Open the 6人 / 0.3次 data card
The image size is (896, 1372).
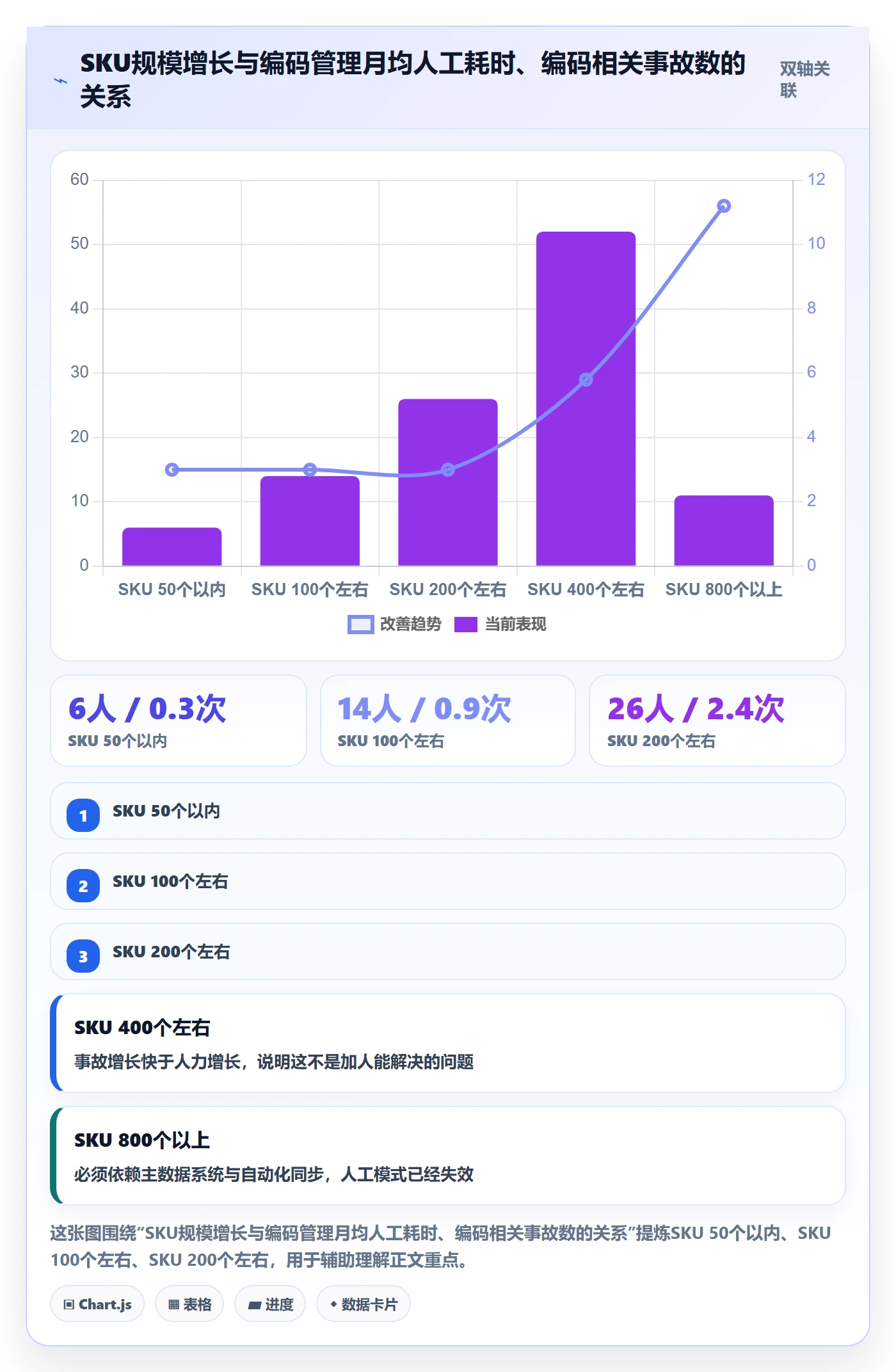click(179, 721)
